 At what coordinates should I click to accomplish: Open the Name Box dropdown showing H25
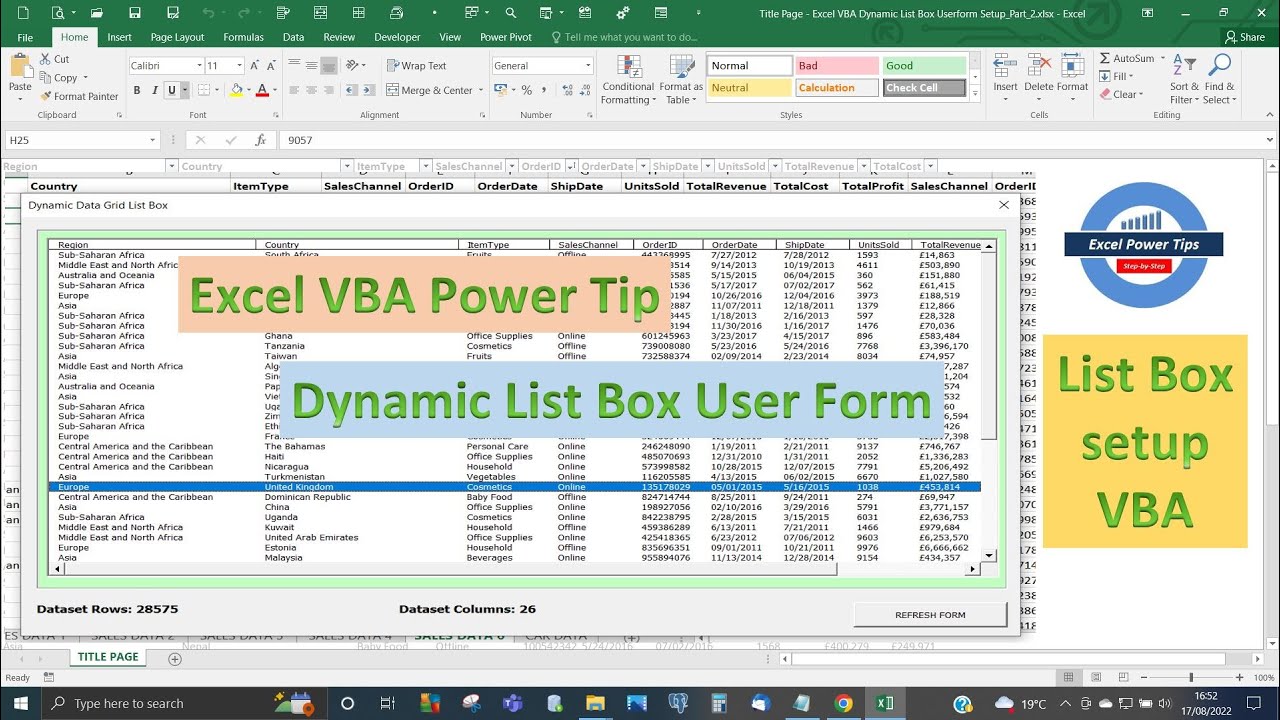point(153,141)
